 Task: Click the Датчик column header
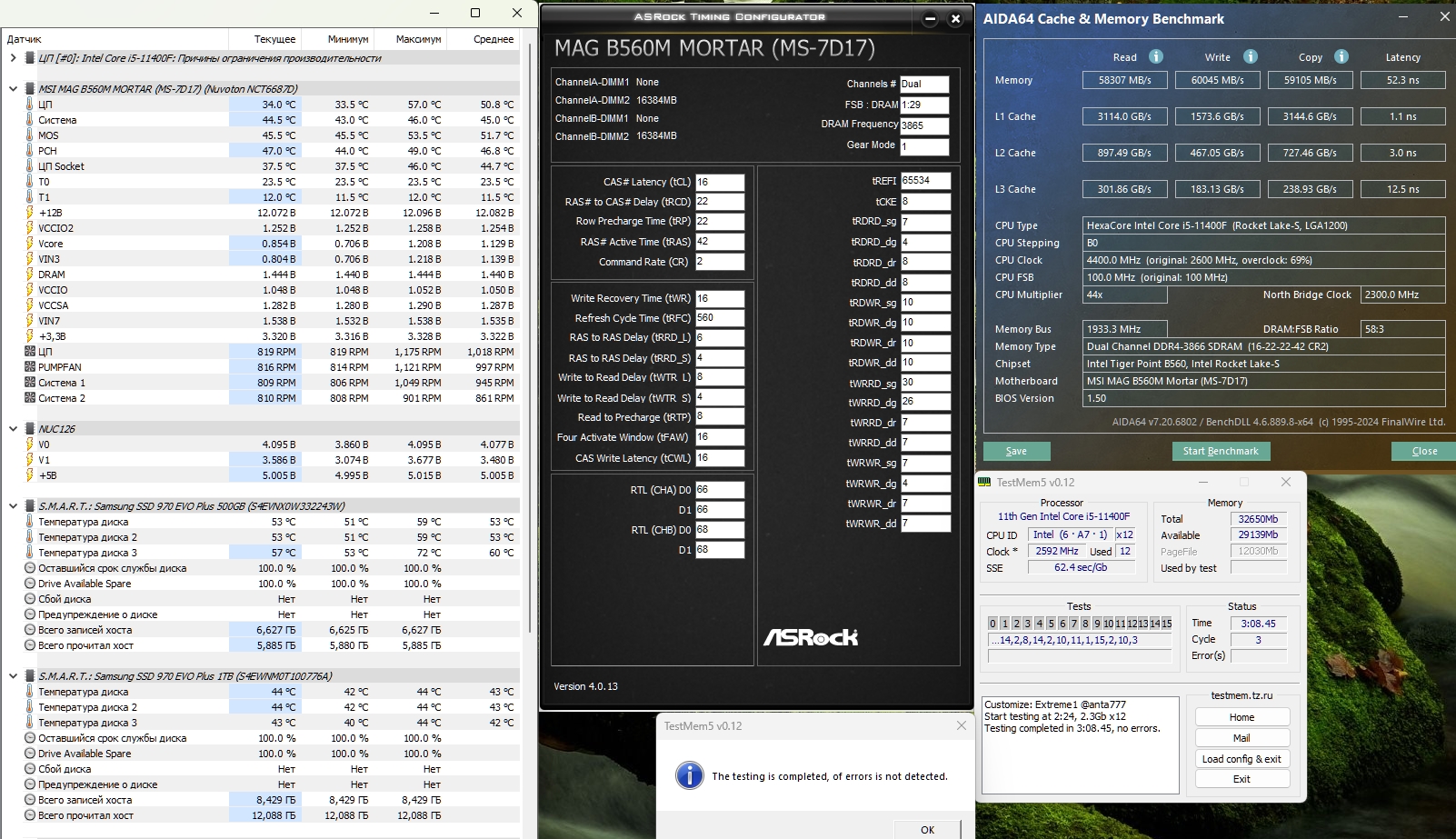[x=115, y=39]
